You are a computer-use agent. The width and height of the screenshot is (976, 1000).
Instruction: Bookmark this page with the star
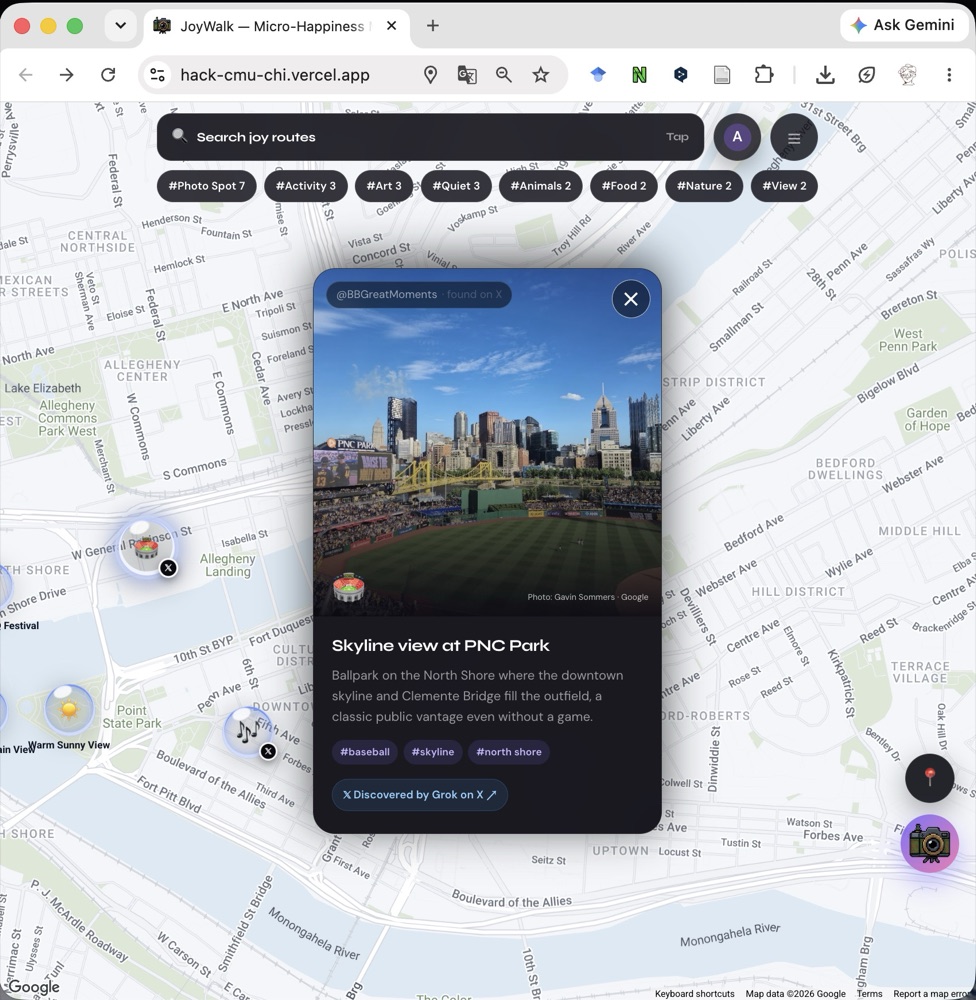[541, 75]
